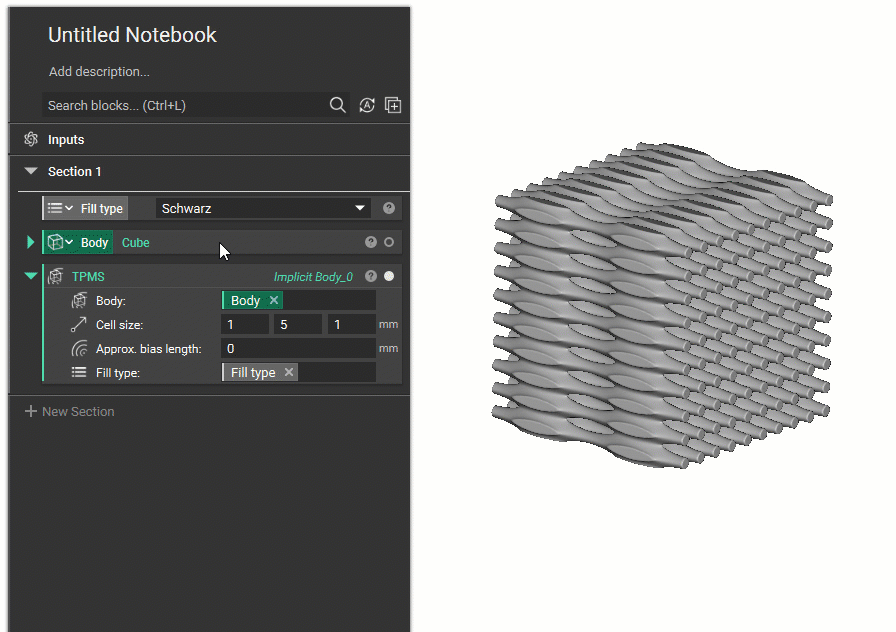Click the auto-refresh icon beside search
This screenshot has width=896, height=632.
pyautogui.click(x=367, y=105)
